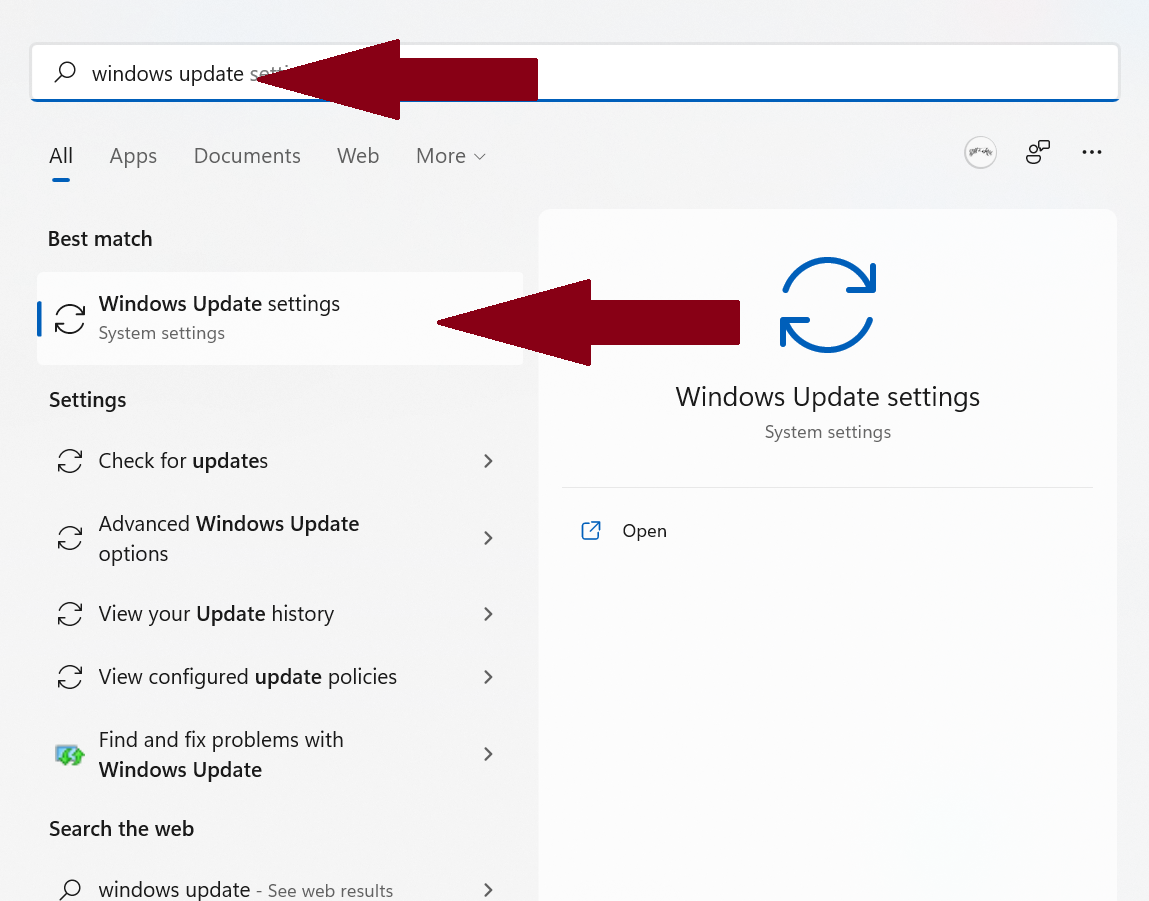Open the user account avatar
Screen dimensions: 1149x901
tap(980, 152)
